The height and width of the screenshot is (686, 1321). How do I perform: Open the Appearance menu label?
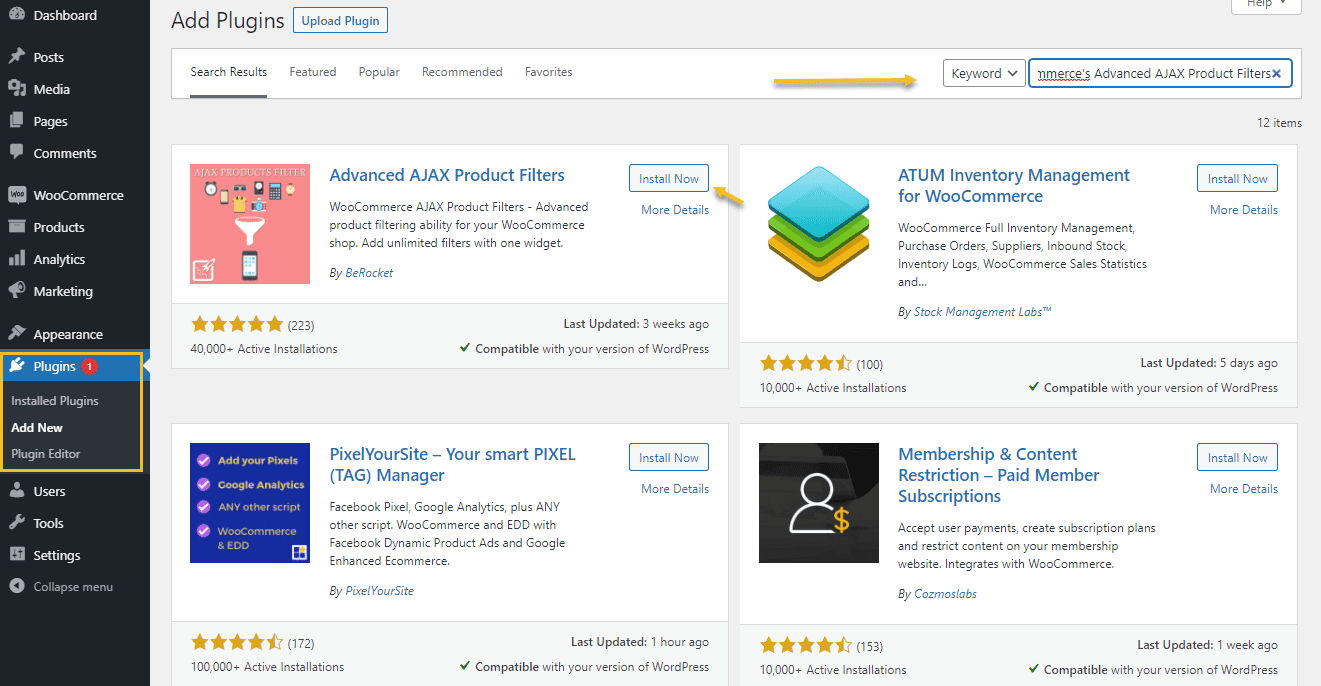click(x=68, y=334)
